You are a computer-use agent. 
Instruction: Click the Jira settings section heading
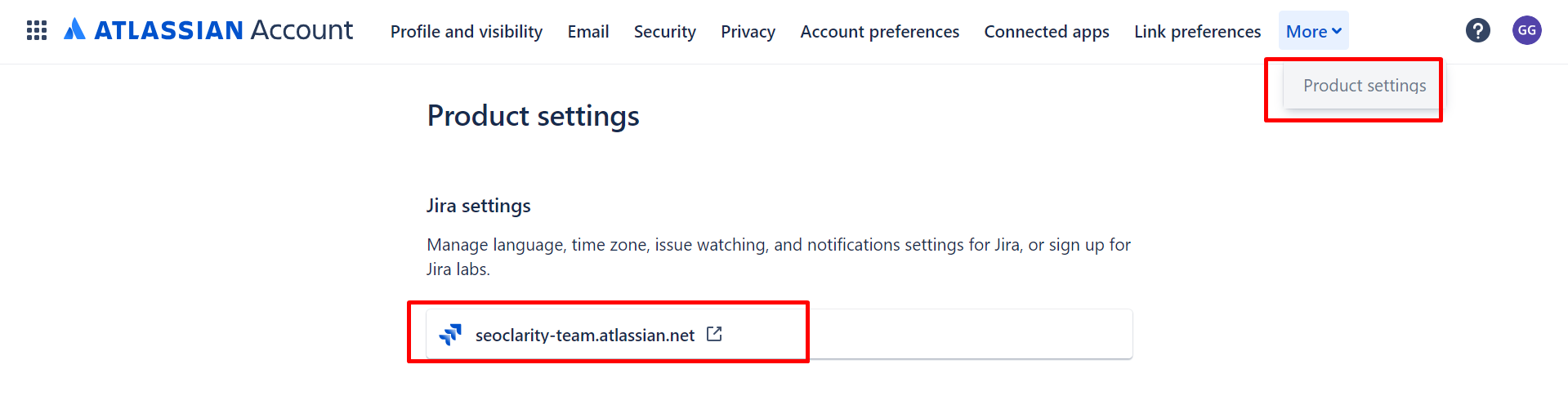click(x=478, y=206)
